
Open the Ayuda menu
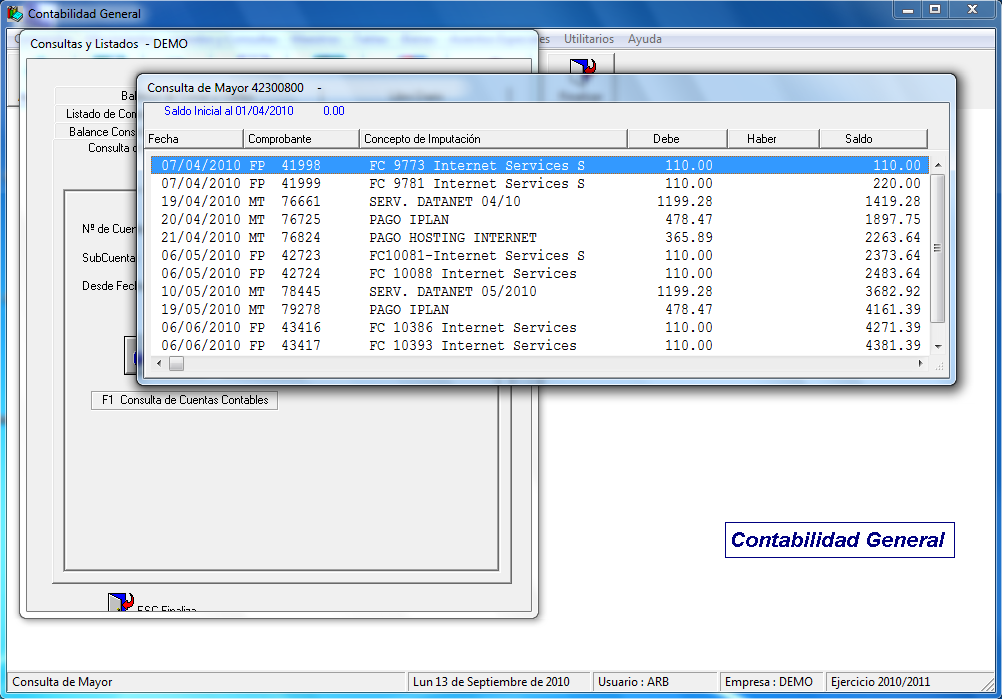tap(645, 39)
